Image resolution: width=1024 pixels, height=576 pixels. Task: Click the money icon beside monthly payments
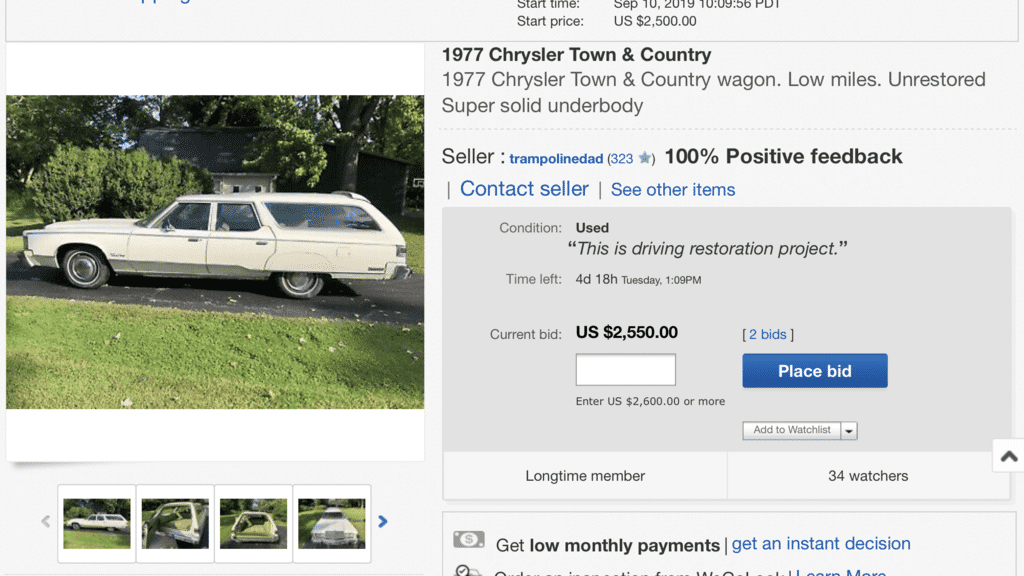point(468,540)
